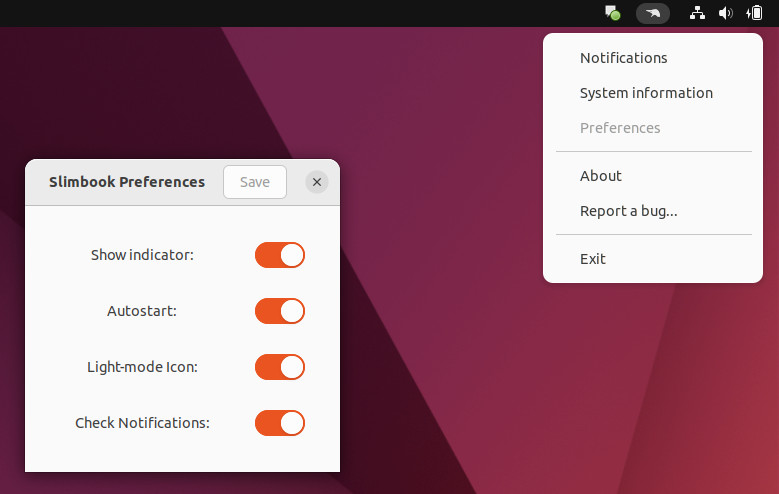The width and height of the screenshot is (779, 494).
Task: Toggle the Light-mode Icon switch
Action: pyautogui.click(x=280, y=367)
